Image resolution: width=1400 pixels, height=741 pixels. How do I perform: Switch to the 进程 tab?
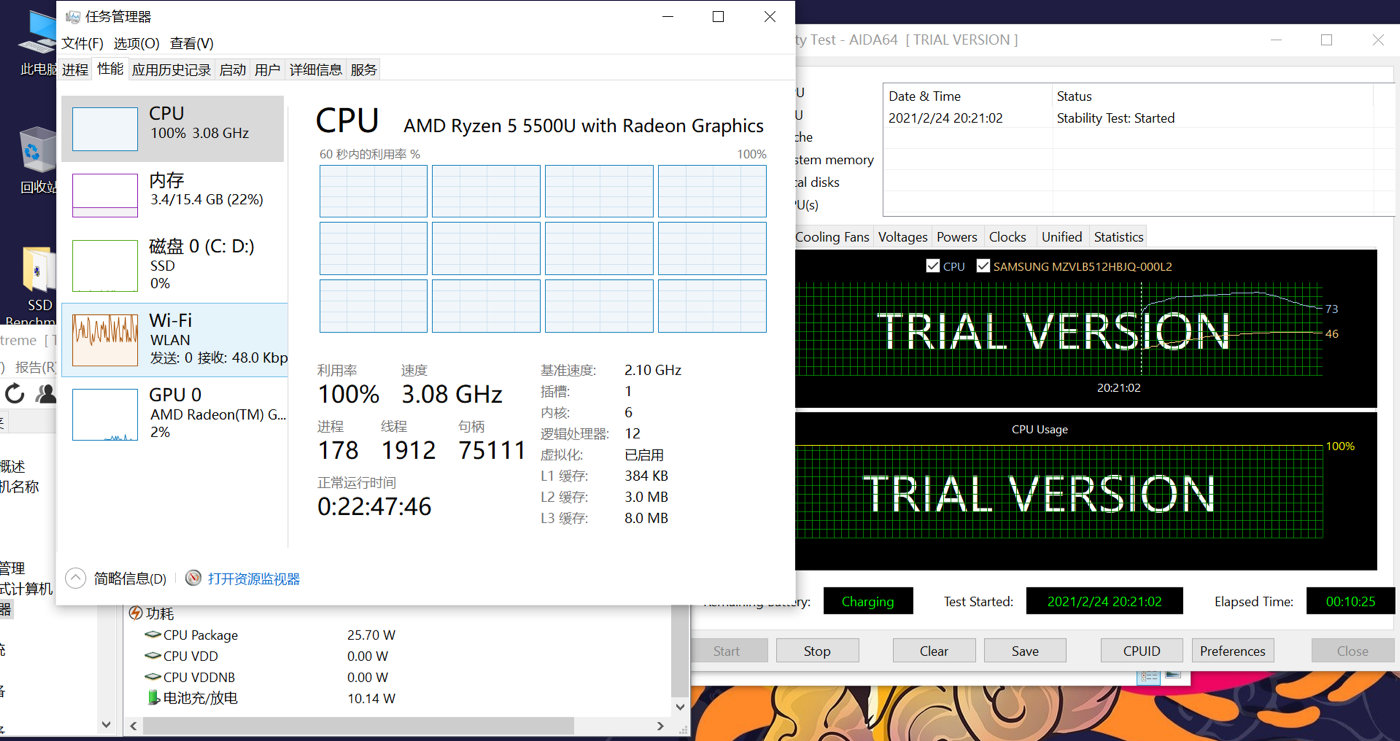(75, 69)
